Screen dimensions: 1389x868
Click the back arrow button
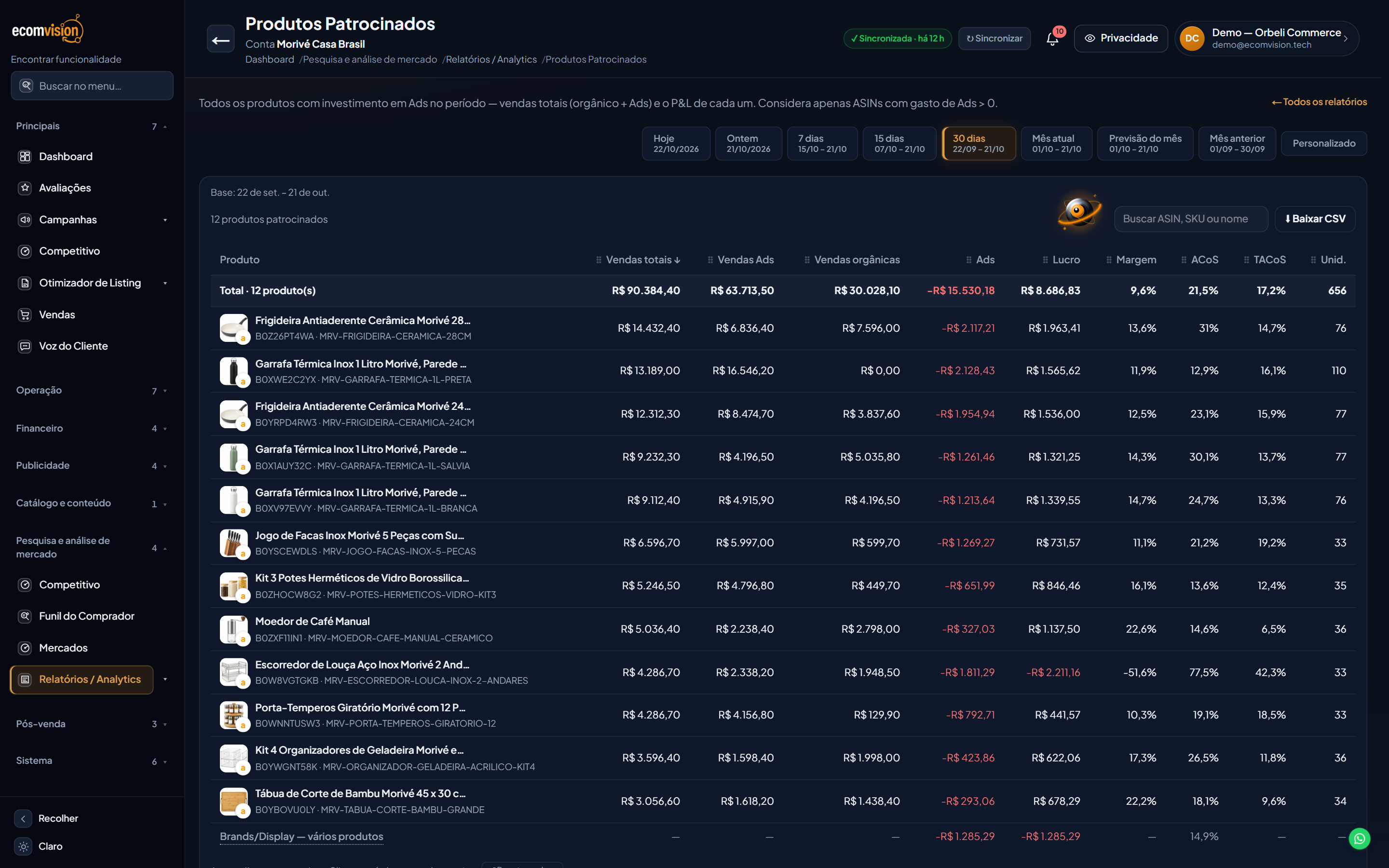coord(220,39)
